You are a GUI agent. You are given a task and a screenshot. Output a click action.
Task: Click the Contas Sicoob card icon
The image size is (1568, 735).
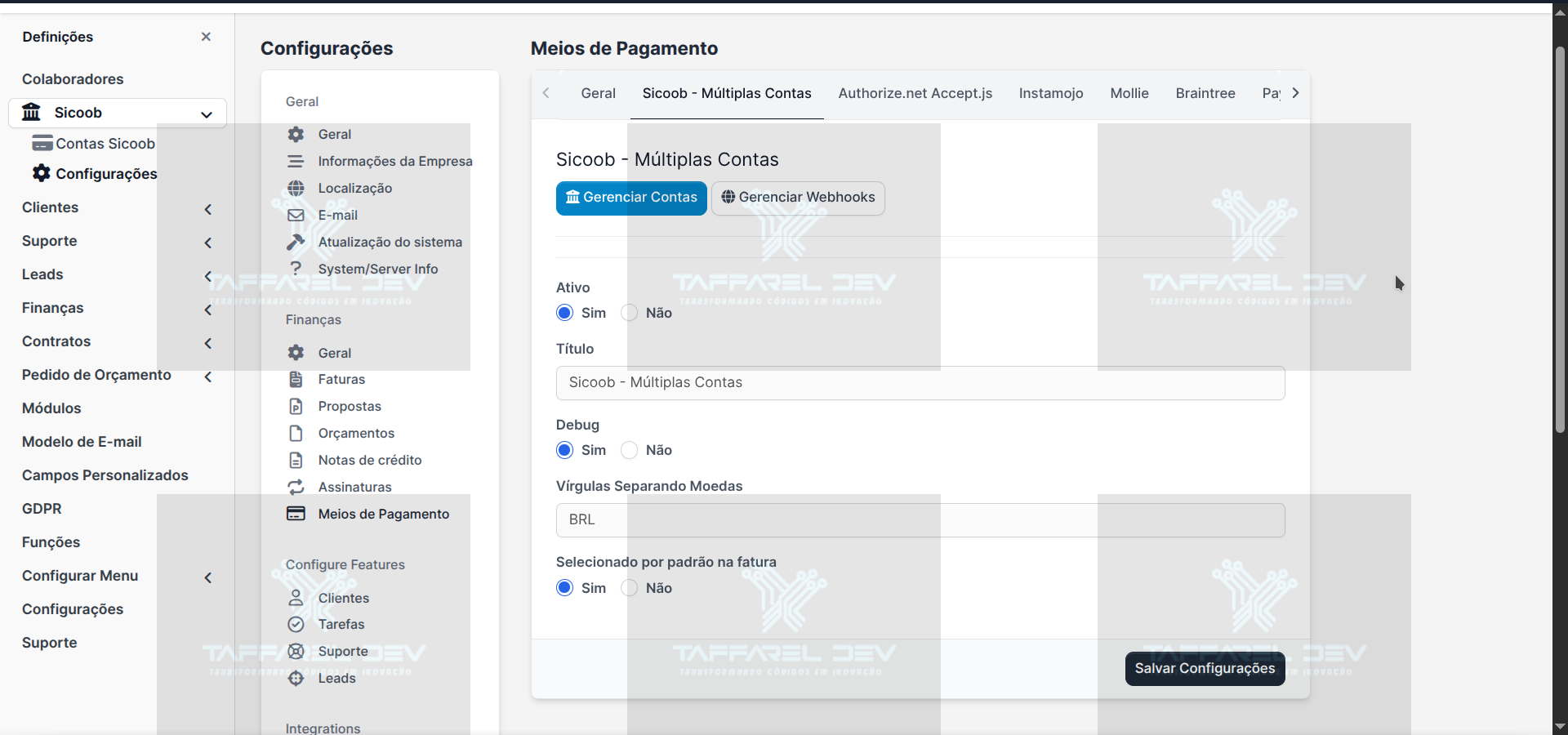tap(42, 144)
